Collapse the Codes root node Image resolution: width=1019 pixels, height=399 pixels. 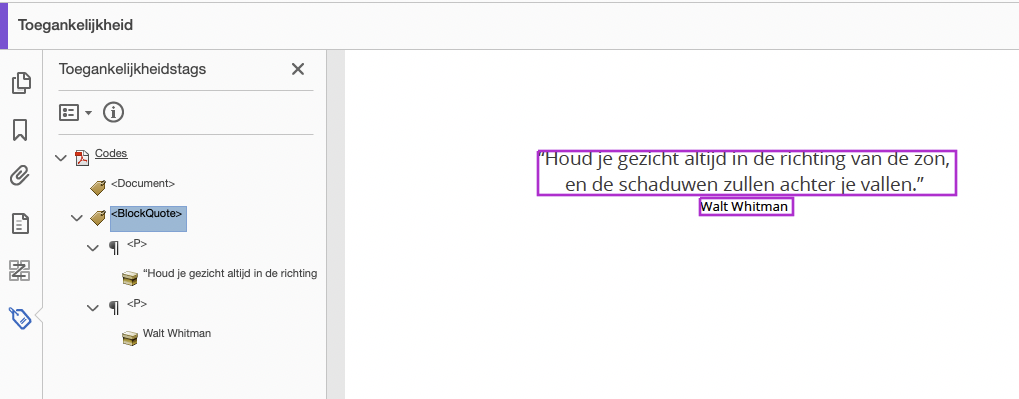click(62, 158)
